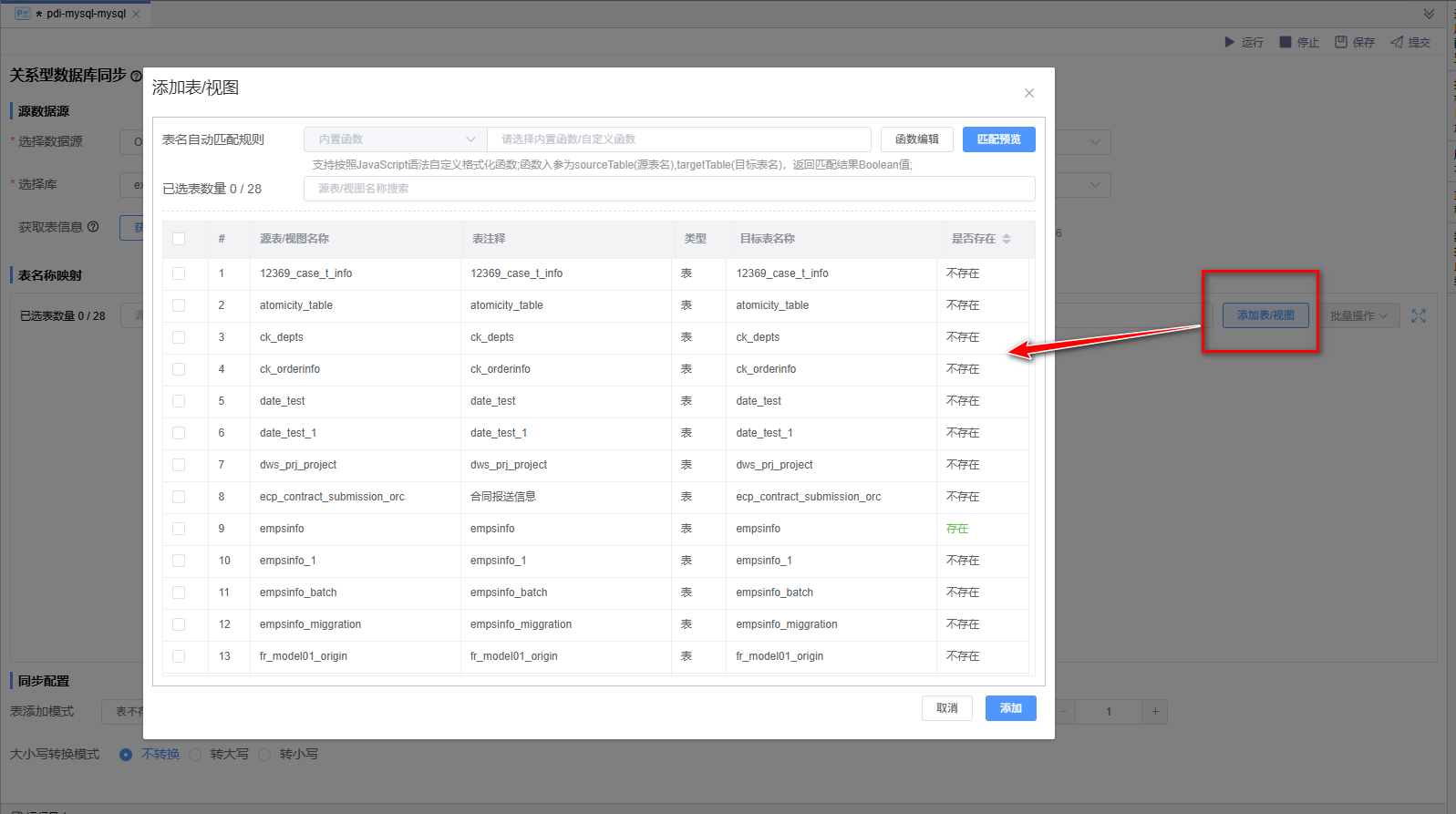This screenshot has width=1456, height=814.
Task: Click the green 存在 status on empsinfo row
Action: (957, 529)
